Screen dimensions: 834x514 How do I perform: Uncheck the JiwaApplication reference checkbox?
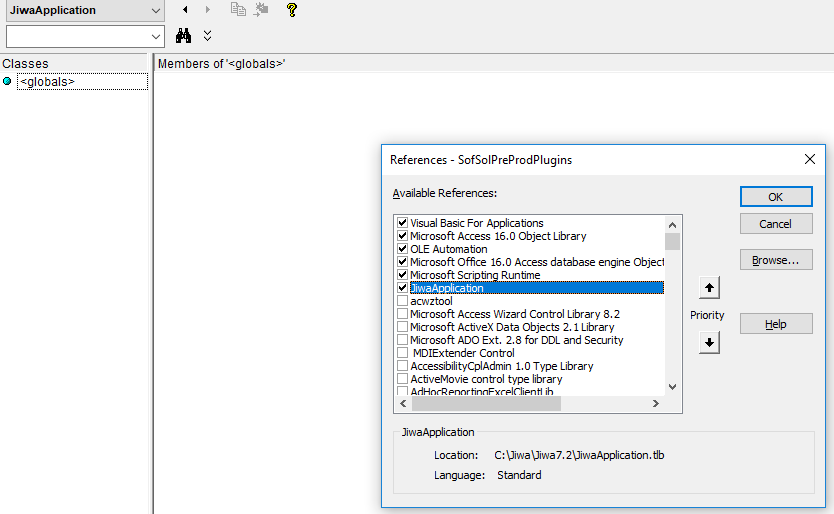(x=402, y=288)
